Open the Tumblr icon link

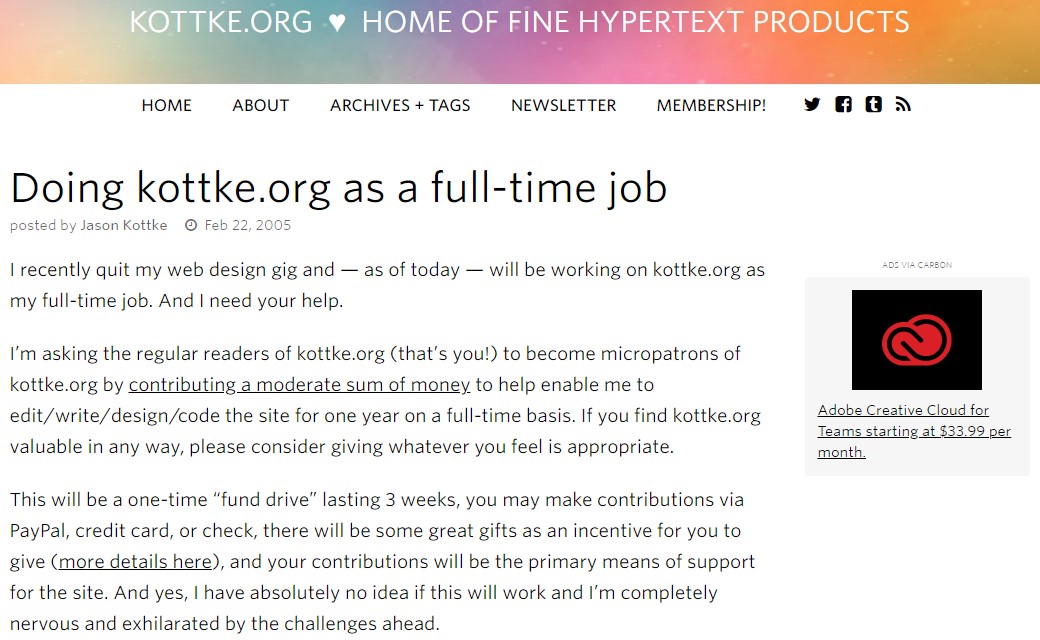click(x=874, y=105)
